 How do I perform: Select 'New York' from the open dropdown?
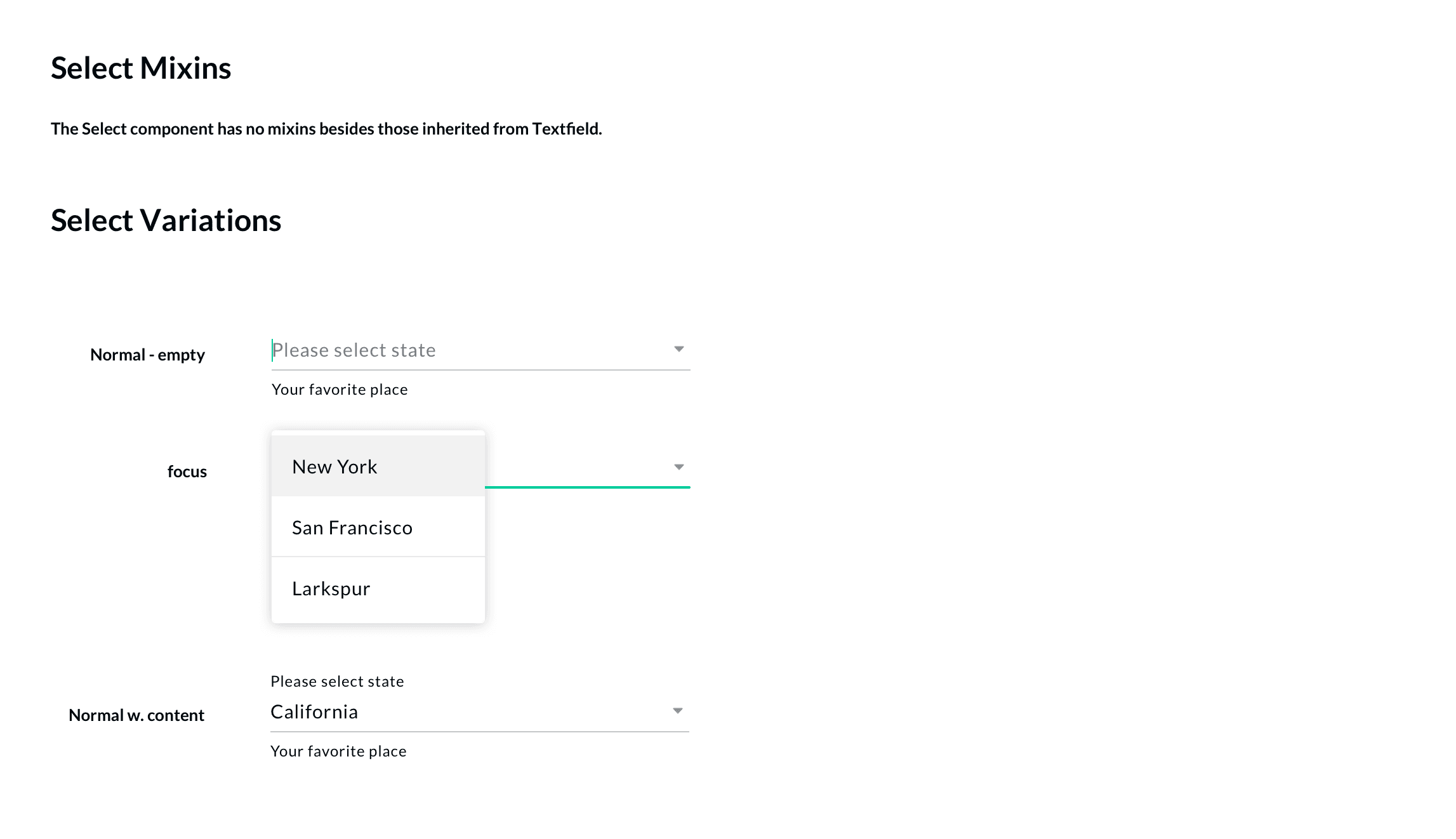tap(334, 466)
